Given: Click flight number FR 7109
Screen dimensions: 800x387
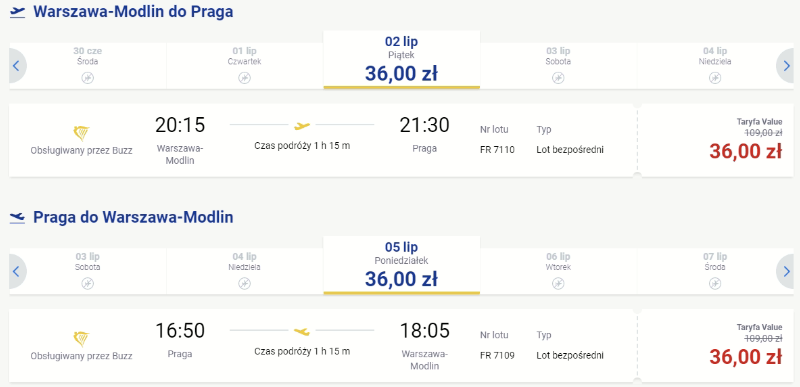Looking at the screenshot, I should (497, 355).
